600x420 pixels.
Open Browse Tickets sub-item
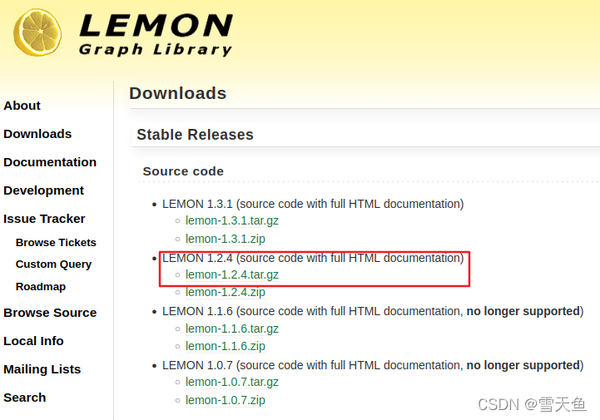[56, 243]
